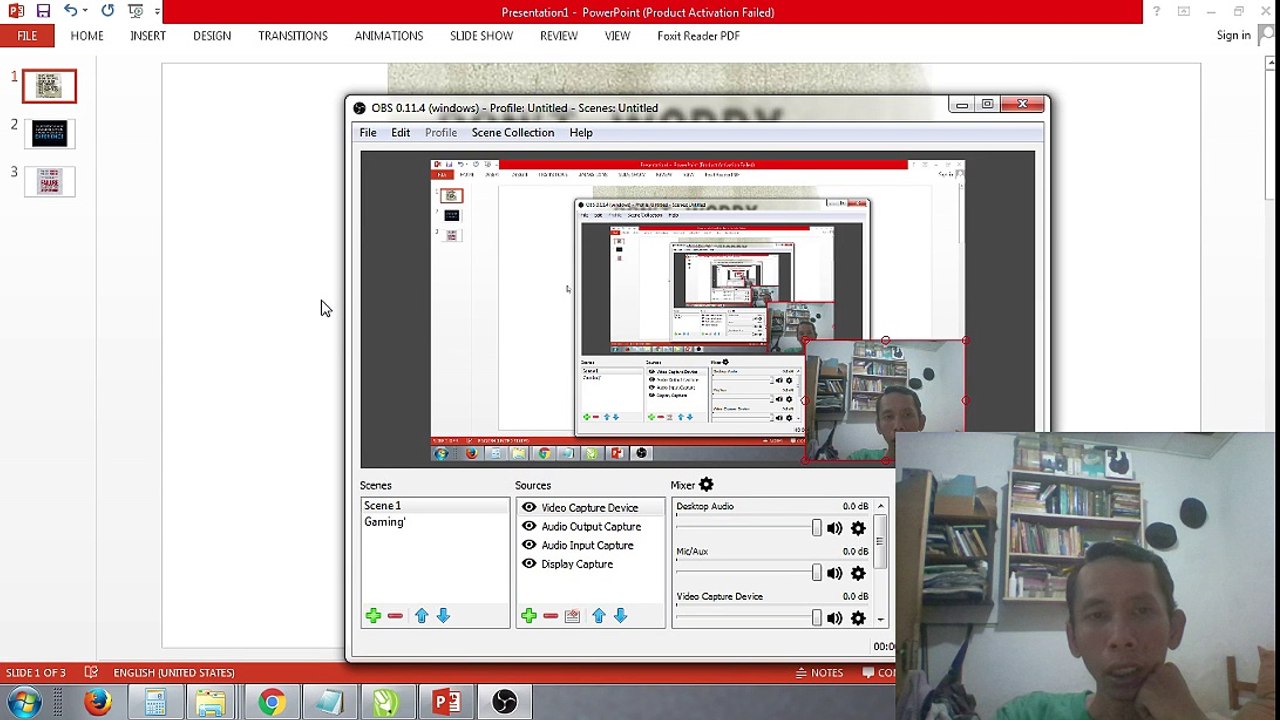The width and height of the screenshot is (1280, 720).
Task: Mute Desktop Audio in the mixer
Action: [x=835, y=528]
